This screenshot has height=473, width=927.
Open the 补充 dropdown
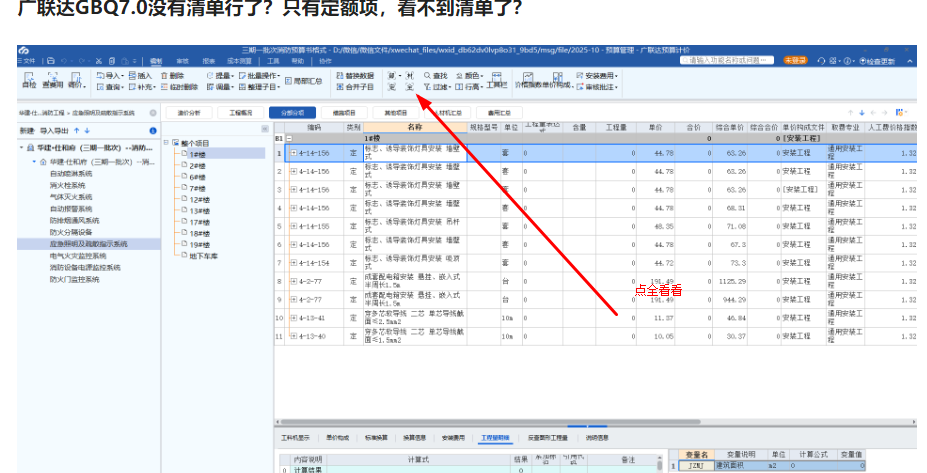click(x=142, y=87)
